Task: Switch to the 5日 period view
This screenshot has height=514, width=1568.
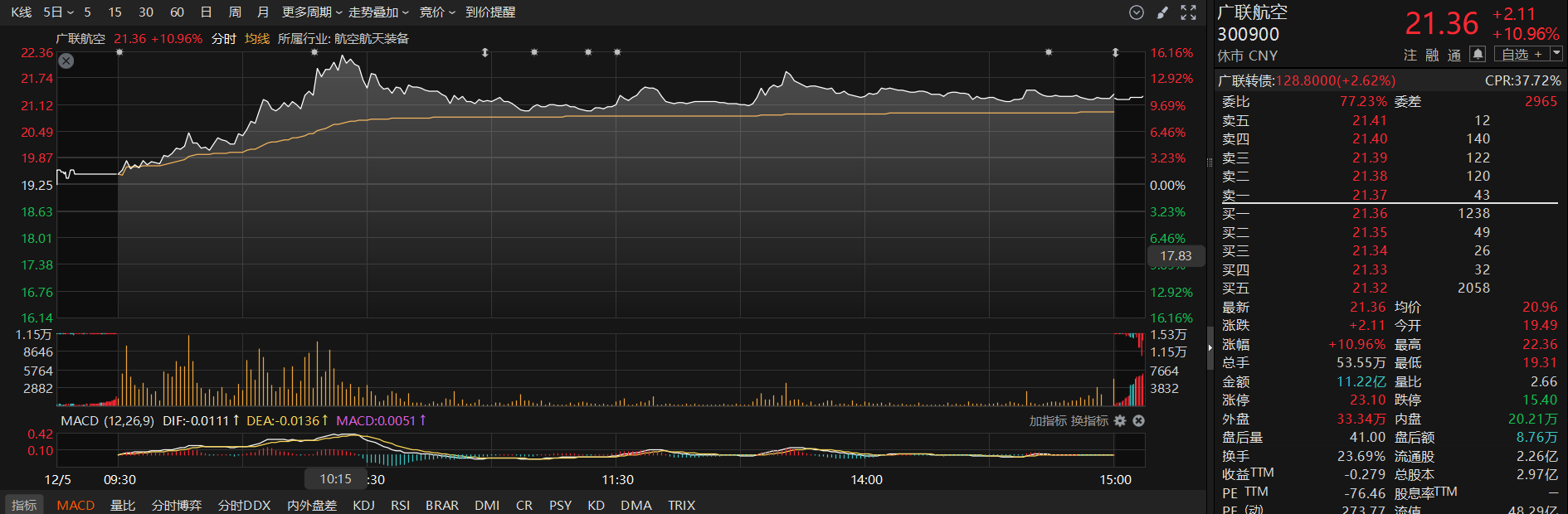Action: click(x=58, y=12)
